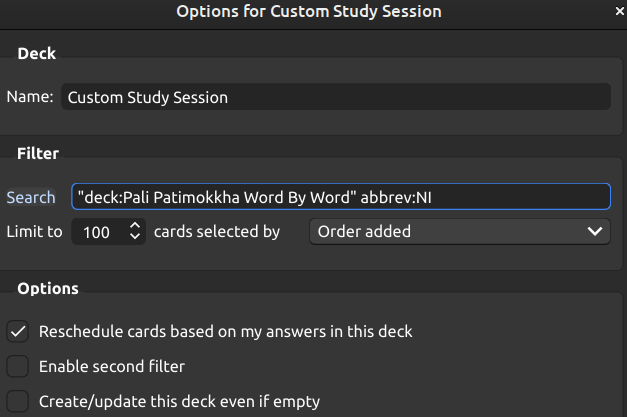Screen dimensions: 627x417
Task: Click the cards selected by label
Action: pyautogui.click(x=217, y=231)
